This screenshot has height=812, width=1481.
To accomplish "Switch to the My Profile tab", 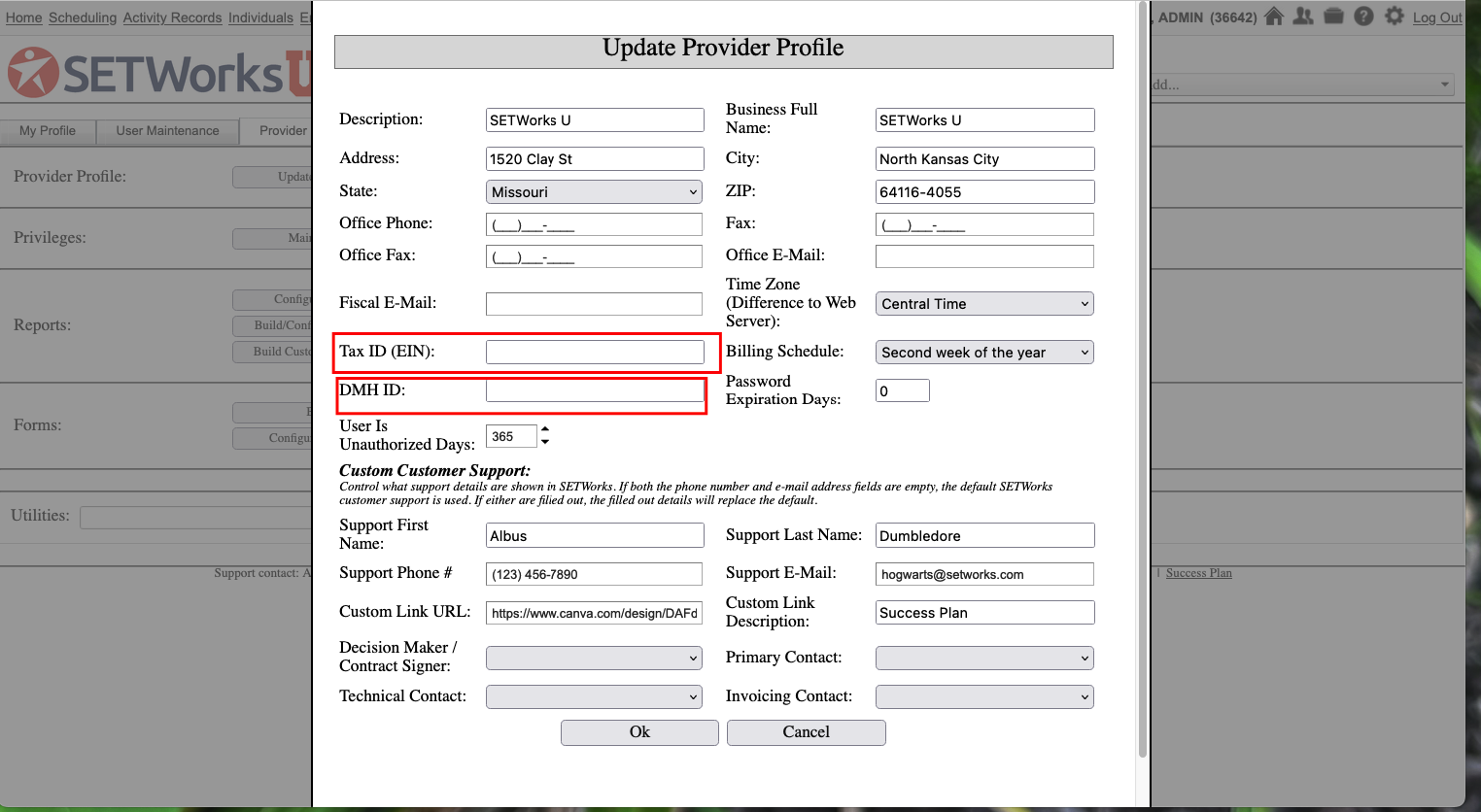I will (x=48, y=131).
